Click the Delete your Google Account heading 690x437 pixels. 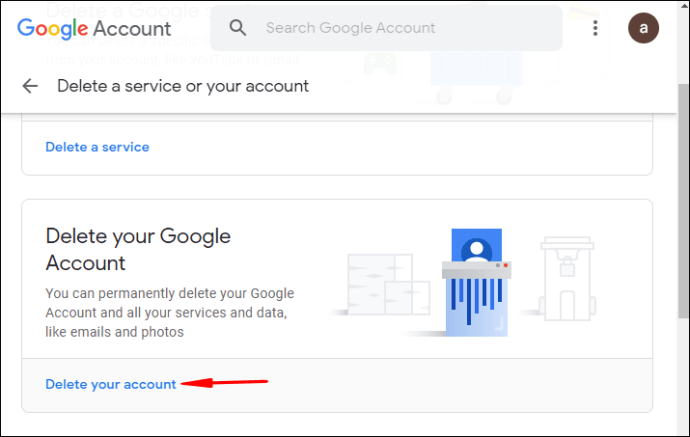[138, 249]
